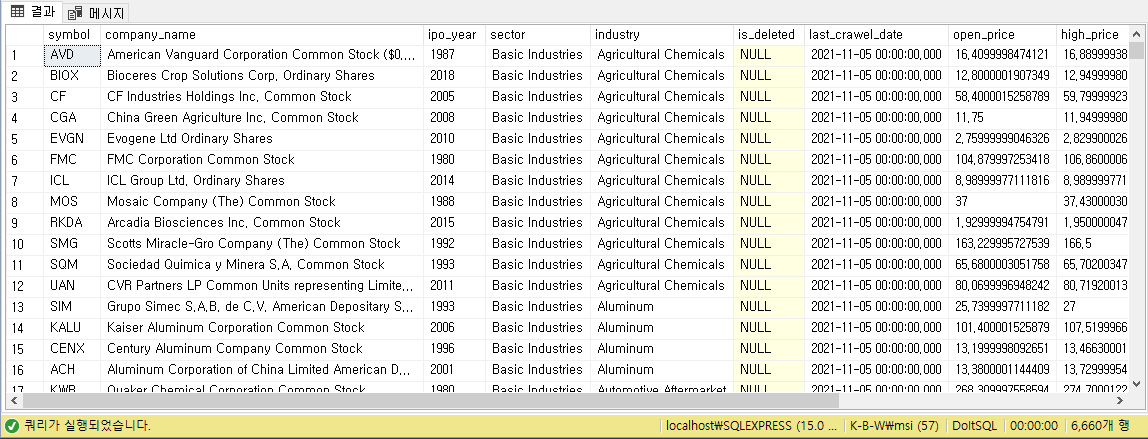Click the 쿼리가 실행되었습니다 status message
This screenshot has width=1148, height=439.
point(88,425)
